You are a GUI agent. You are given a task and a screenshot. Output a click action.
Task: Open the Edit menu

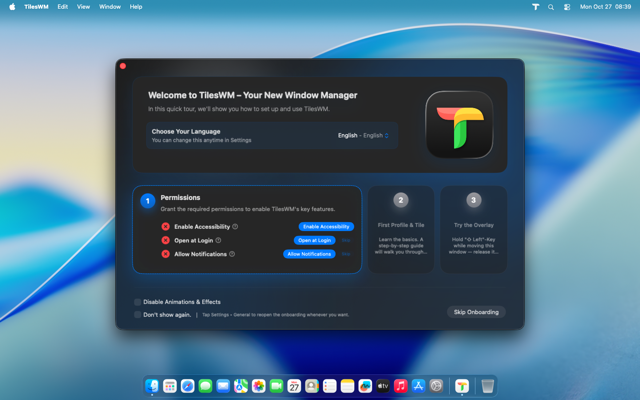[x=63, y=6]
